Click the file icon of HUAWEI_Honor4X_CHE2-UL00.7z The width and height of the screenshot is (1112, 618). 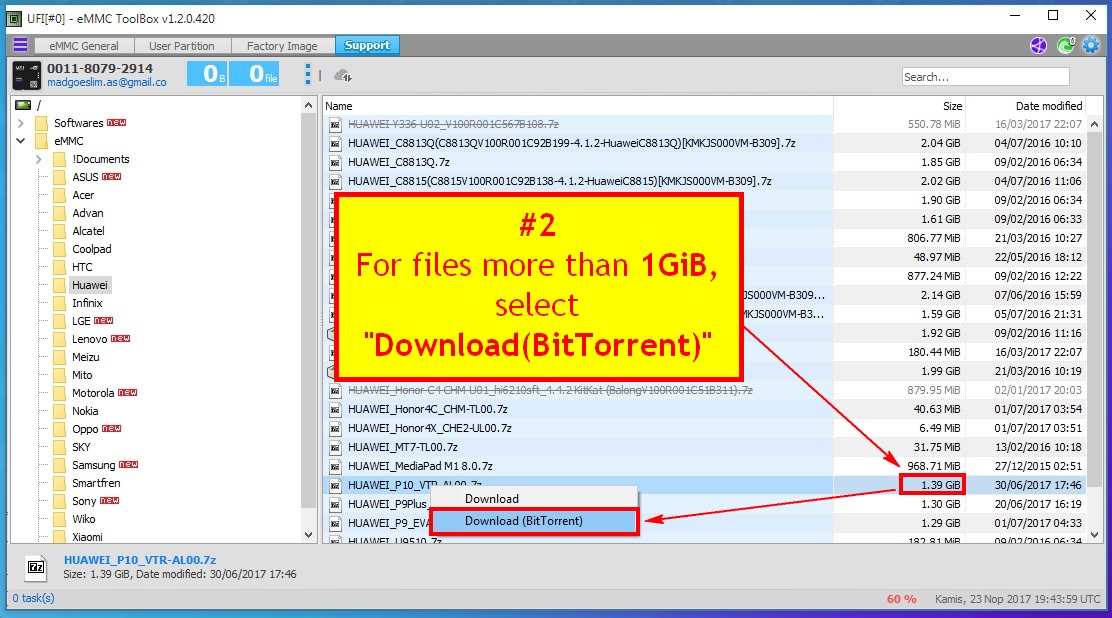click(x=335, y=429)
